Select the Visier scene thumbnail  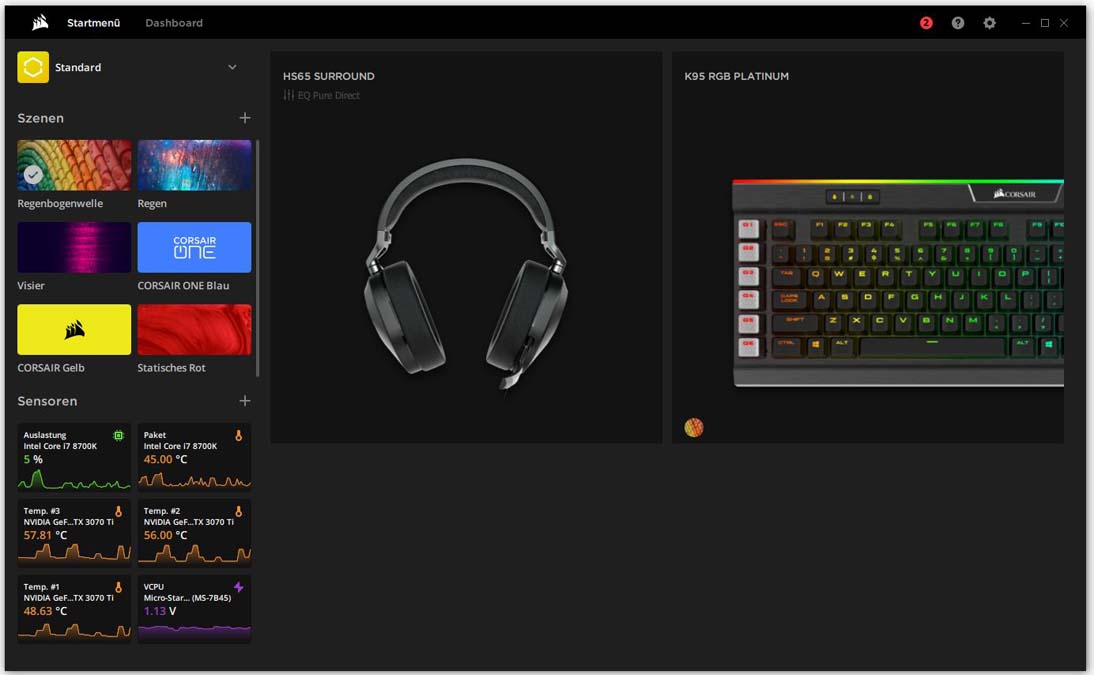pos(74,247)
